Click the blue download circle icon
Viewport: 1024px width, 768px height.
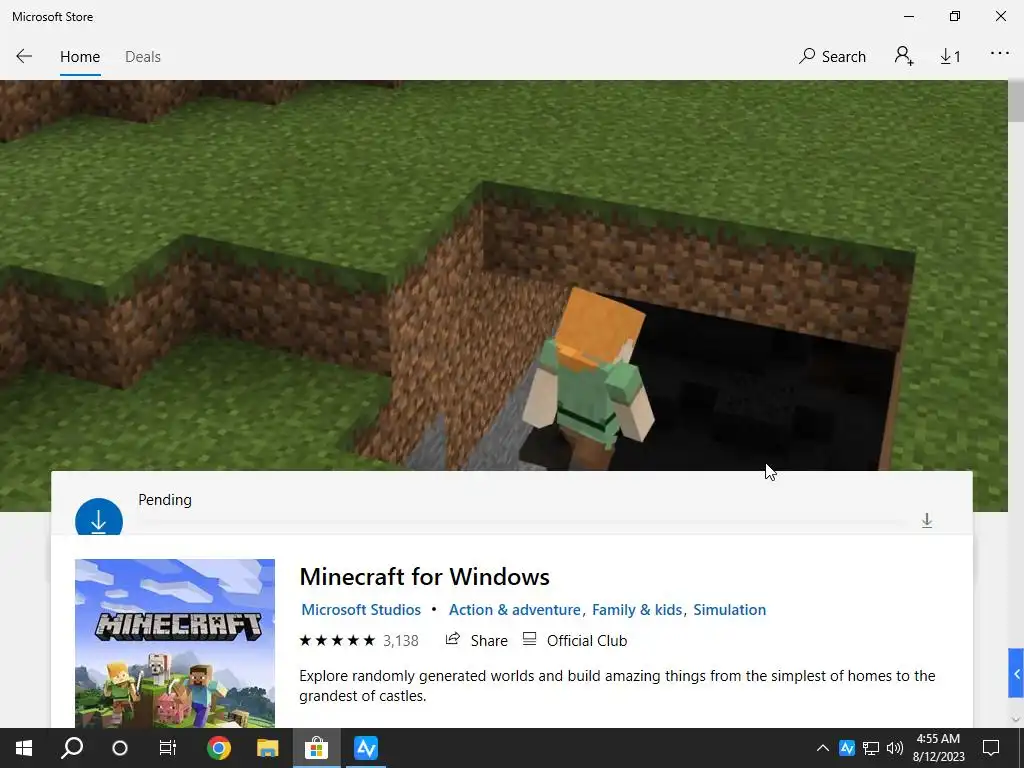(99, 518)
